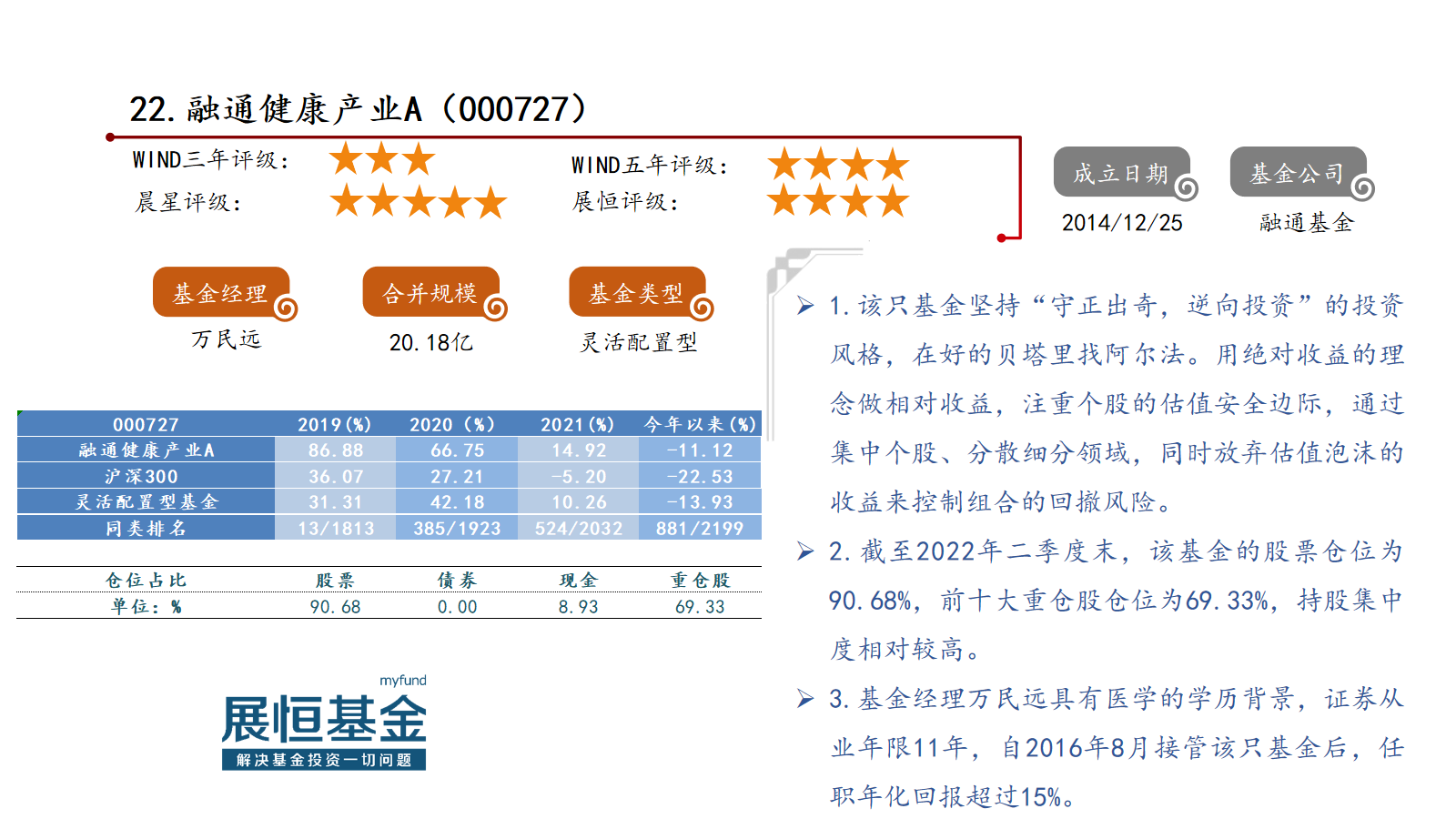
Task: Click the fund size value 20.18亿
Action: pos(431,342)
